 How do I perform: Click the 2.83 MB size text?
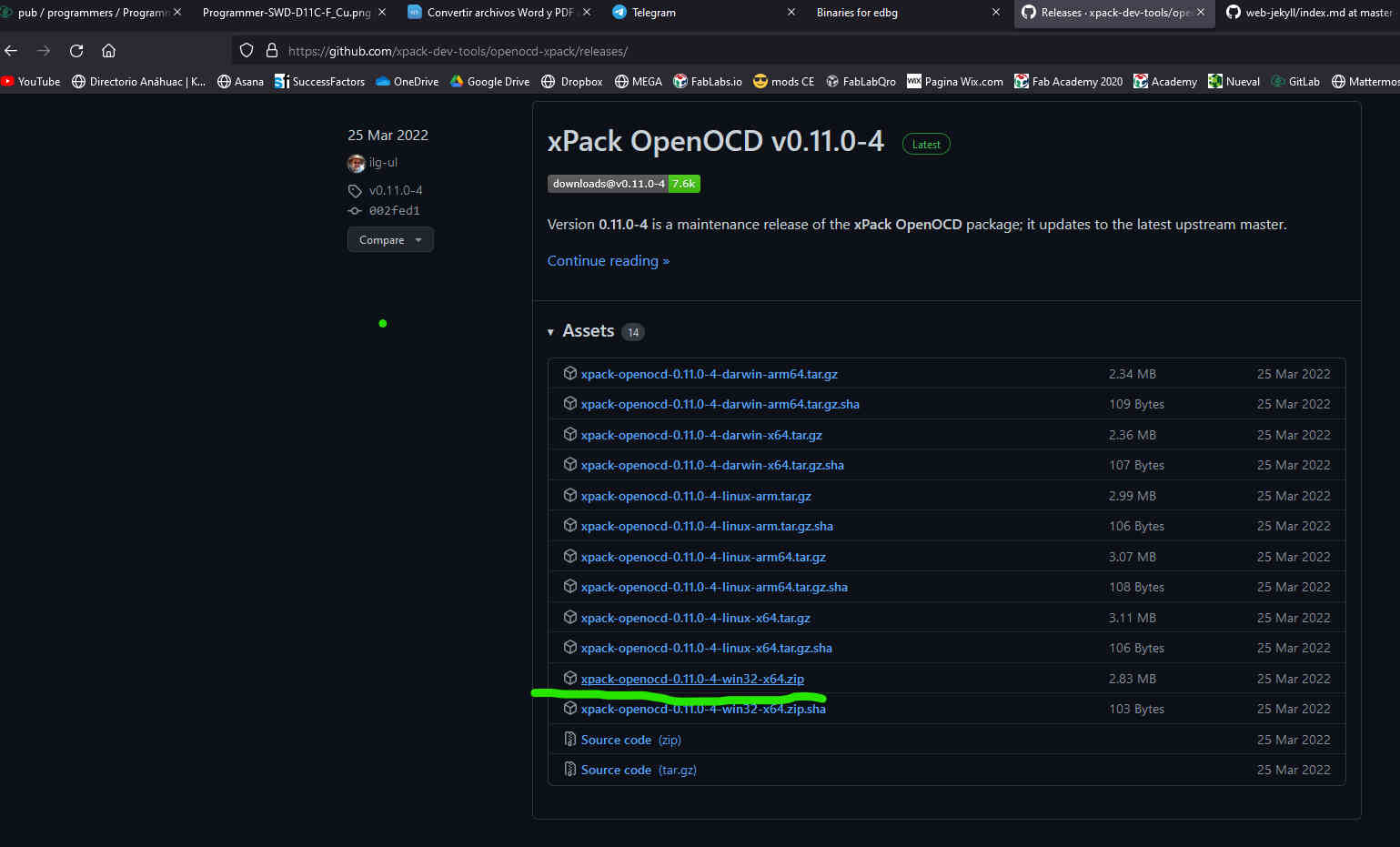[x=1132, y=679]
